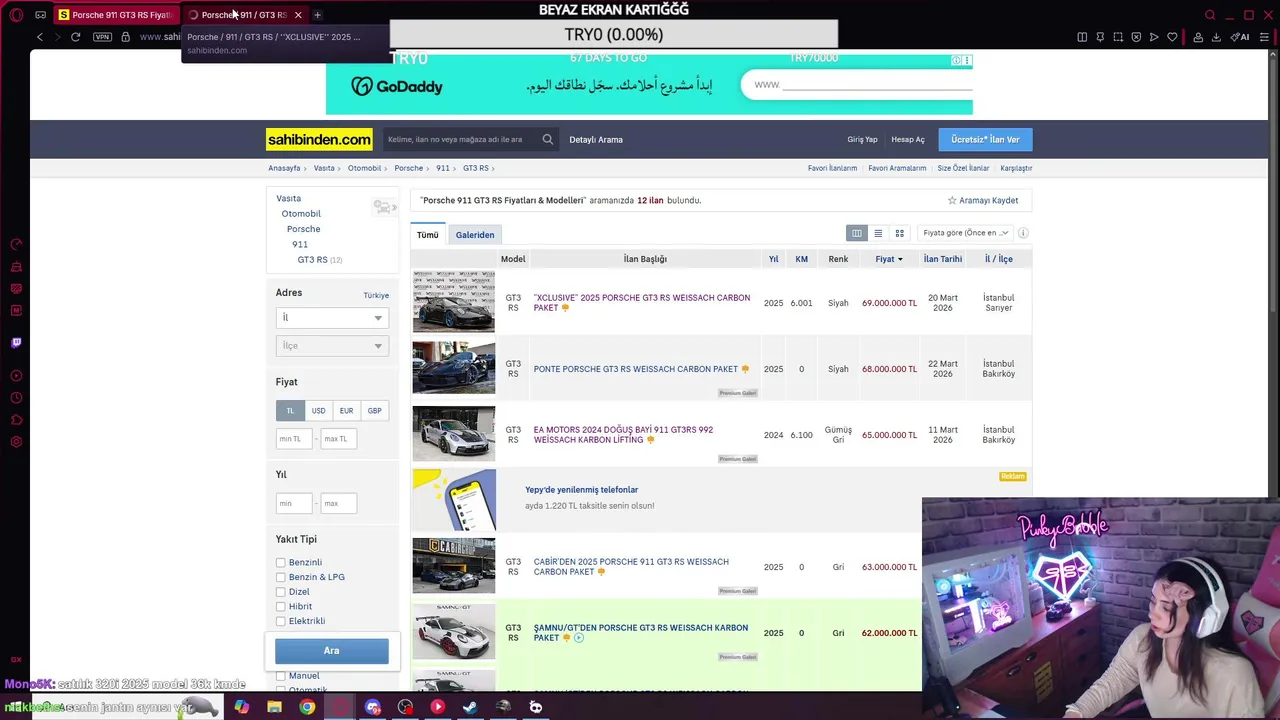
Task: Open Detaylı Arama advanced search
Action: [x=596, y=140]
